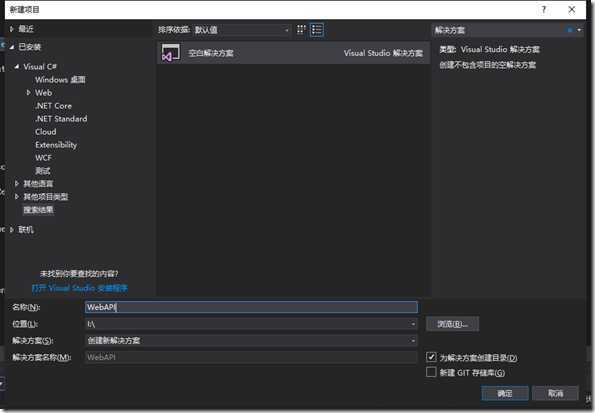Confirm with the 确定 button
Screen dimensions: 595x413
[505, 393]
